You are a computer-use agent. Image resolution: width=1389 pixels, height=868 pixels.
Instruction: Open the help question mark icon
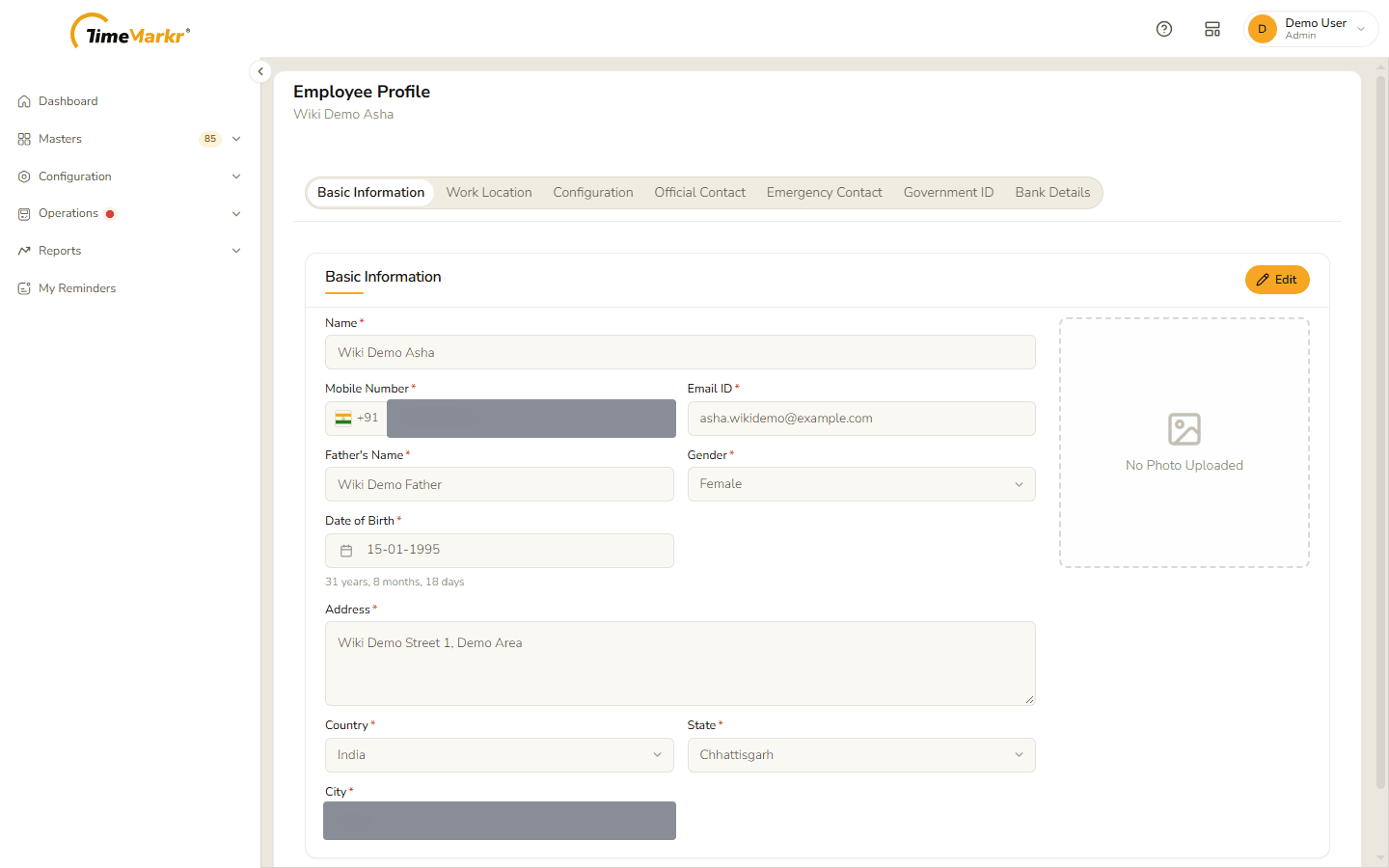(x=1164, y=29)
